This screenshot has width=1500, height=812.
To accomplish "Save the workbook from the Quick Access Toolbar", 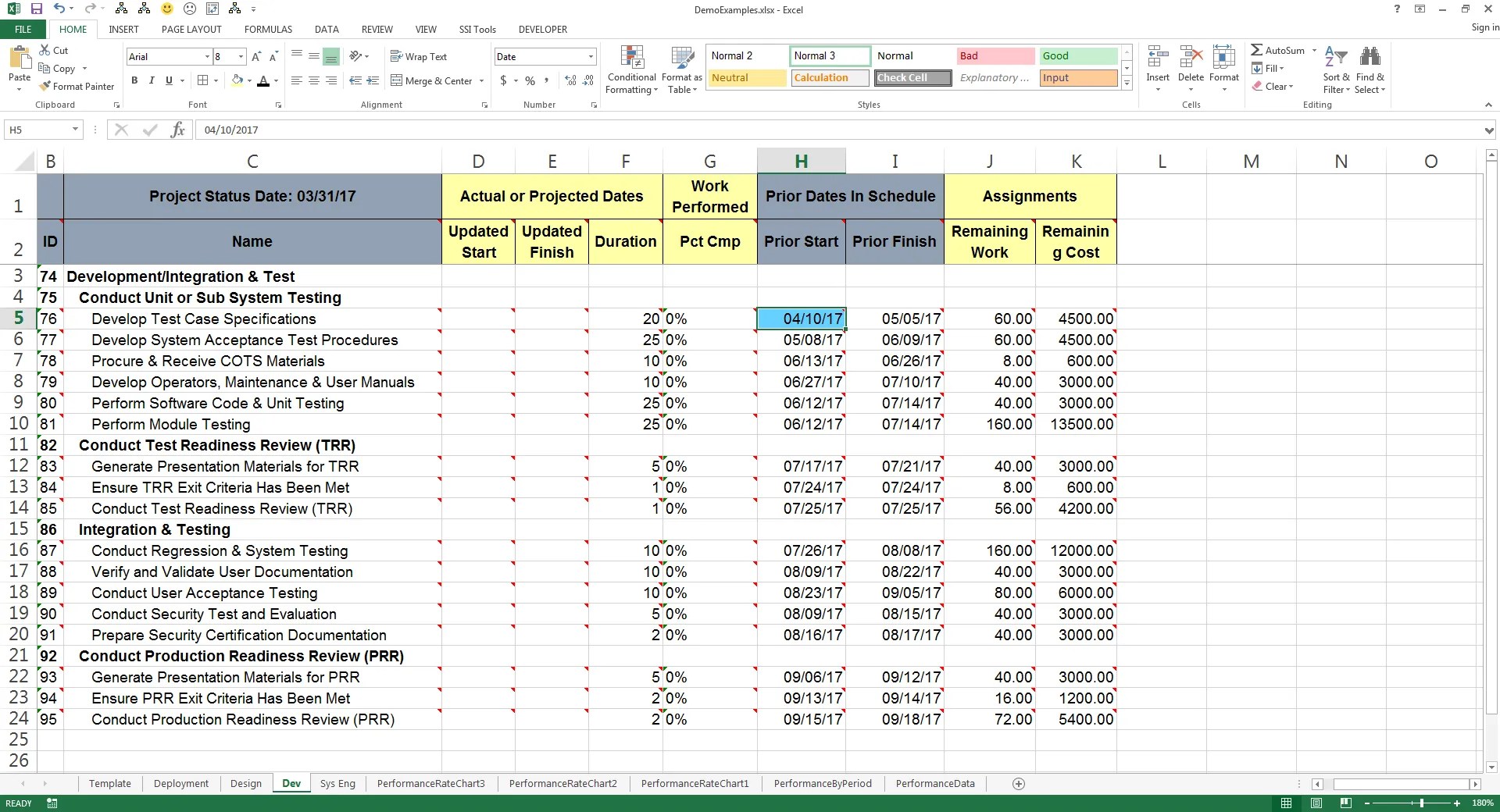I will point(36,9).
